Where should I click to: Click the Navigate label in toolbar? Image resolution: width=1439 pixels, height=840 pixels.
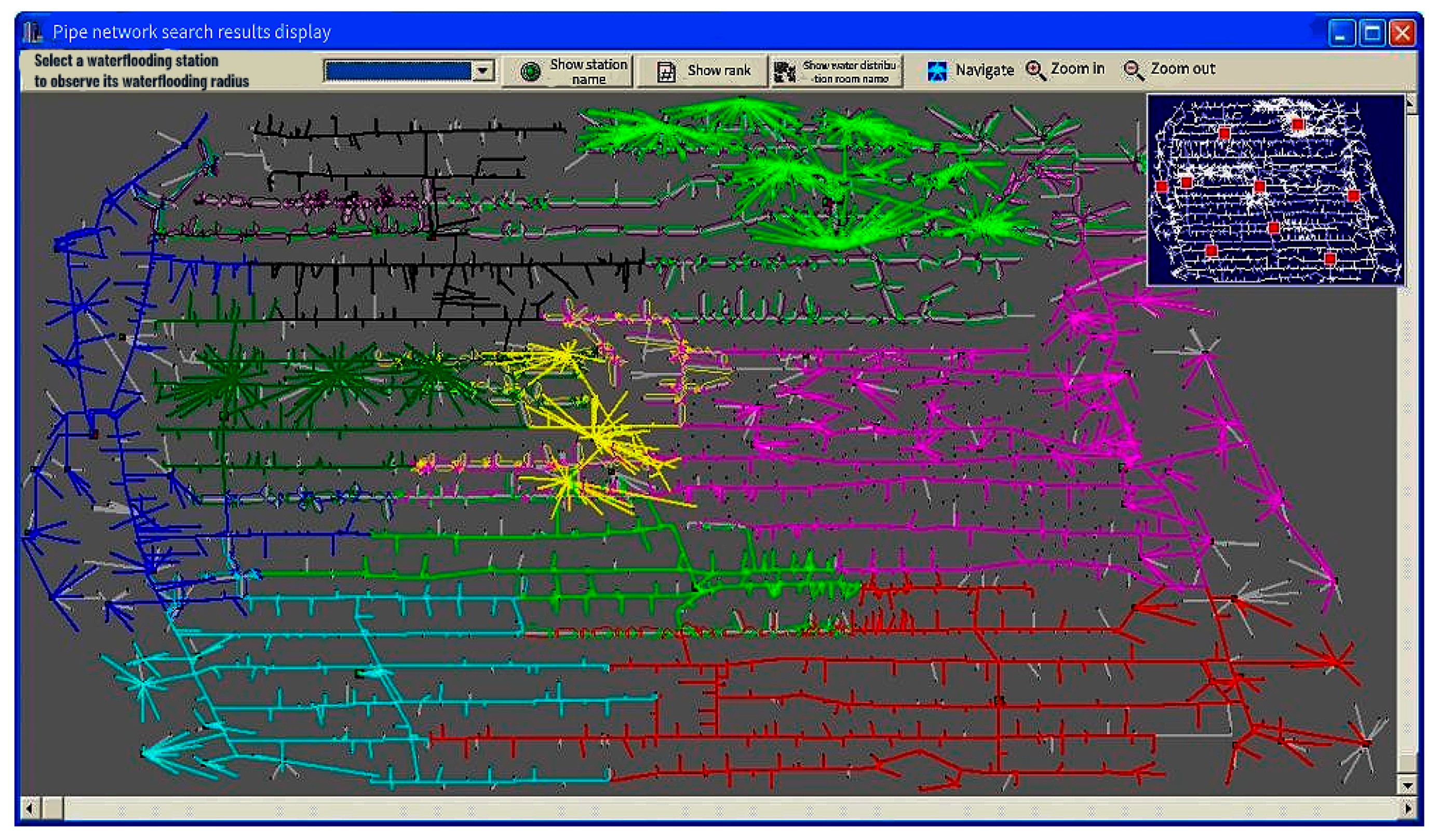coord(985,70)
